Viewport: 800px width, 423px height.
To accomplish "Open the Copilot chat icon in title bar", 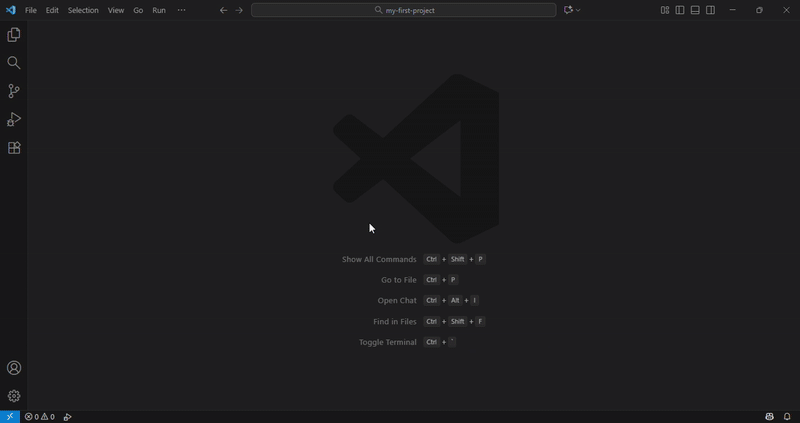I will coord(568,10).
